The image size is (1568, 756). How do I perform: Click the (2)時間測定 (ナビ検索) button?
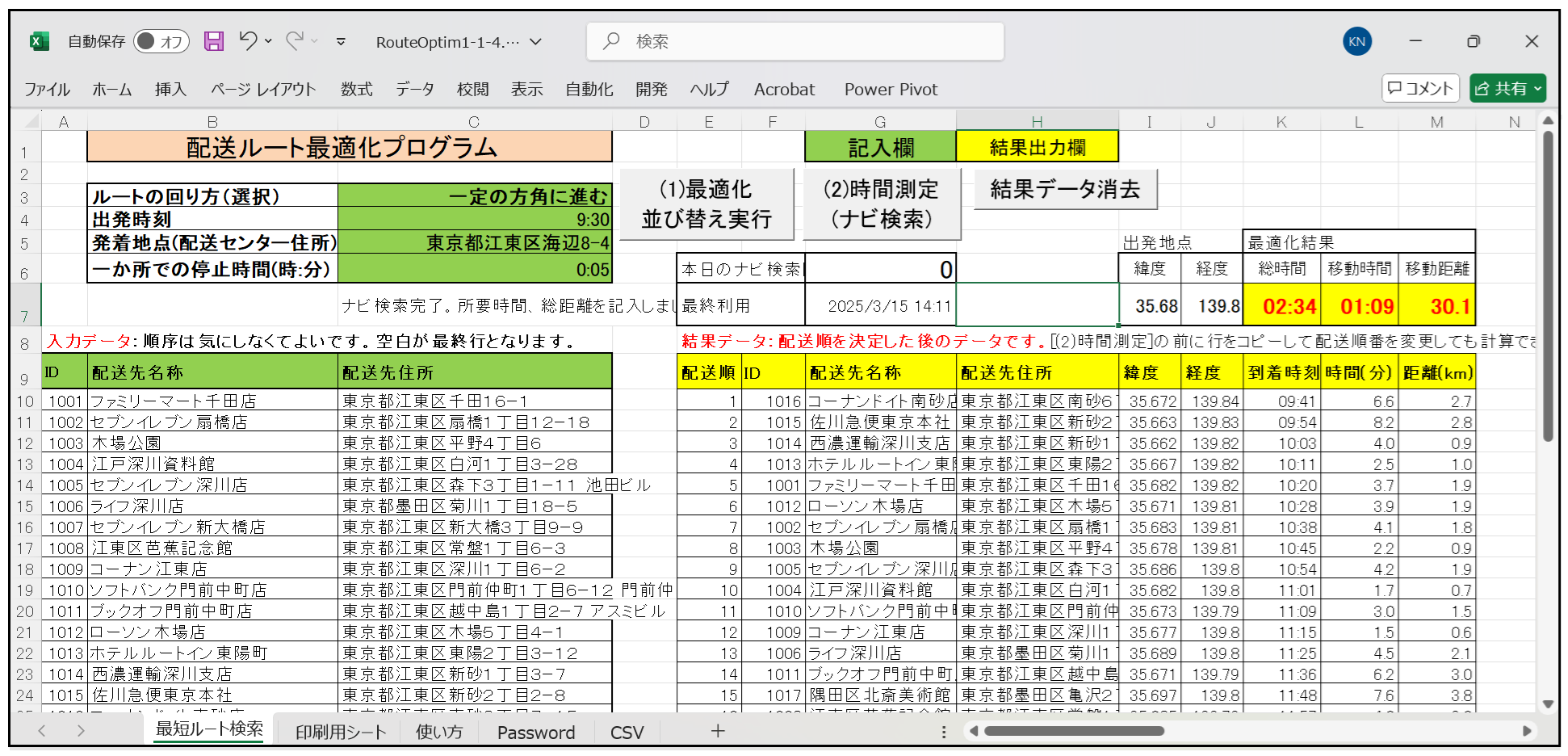(882, 204)
